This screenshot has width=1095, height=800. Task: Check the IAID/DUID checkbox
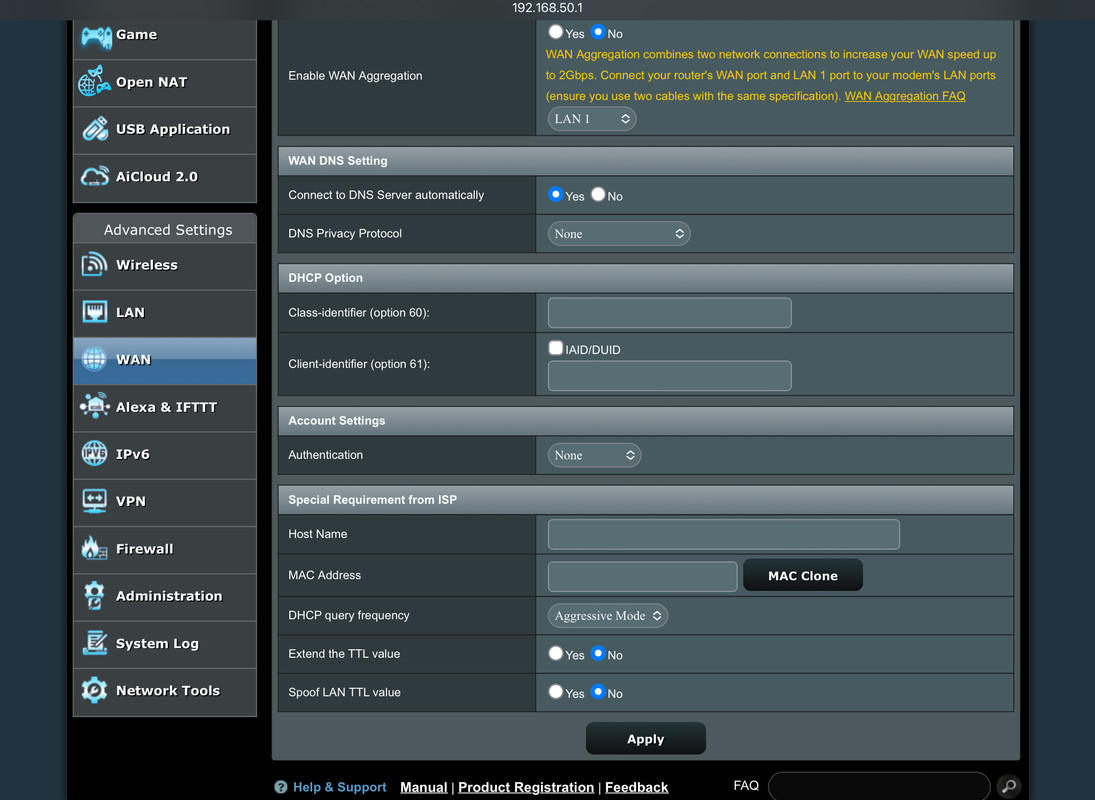click(x=556, y=348)
